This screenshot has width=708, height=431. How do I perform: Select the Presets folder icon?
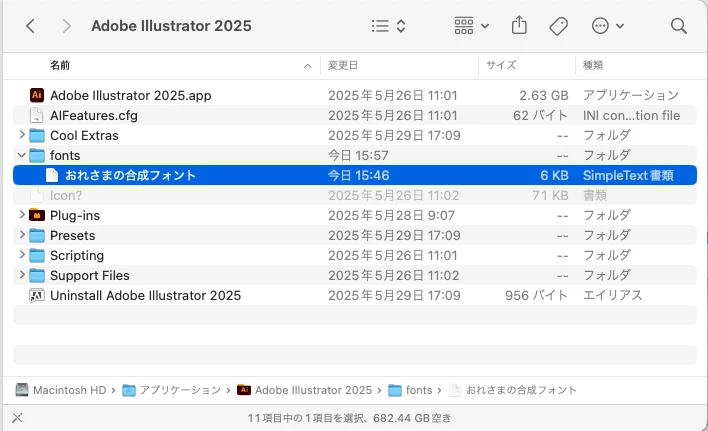coord(37,235)
